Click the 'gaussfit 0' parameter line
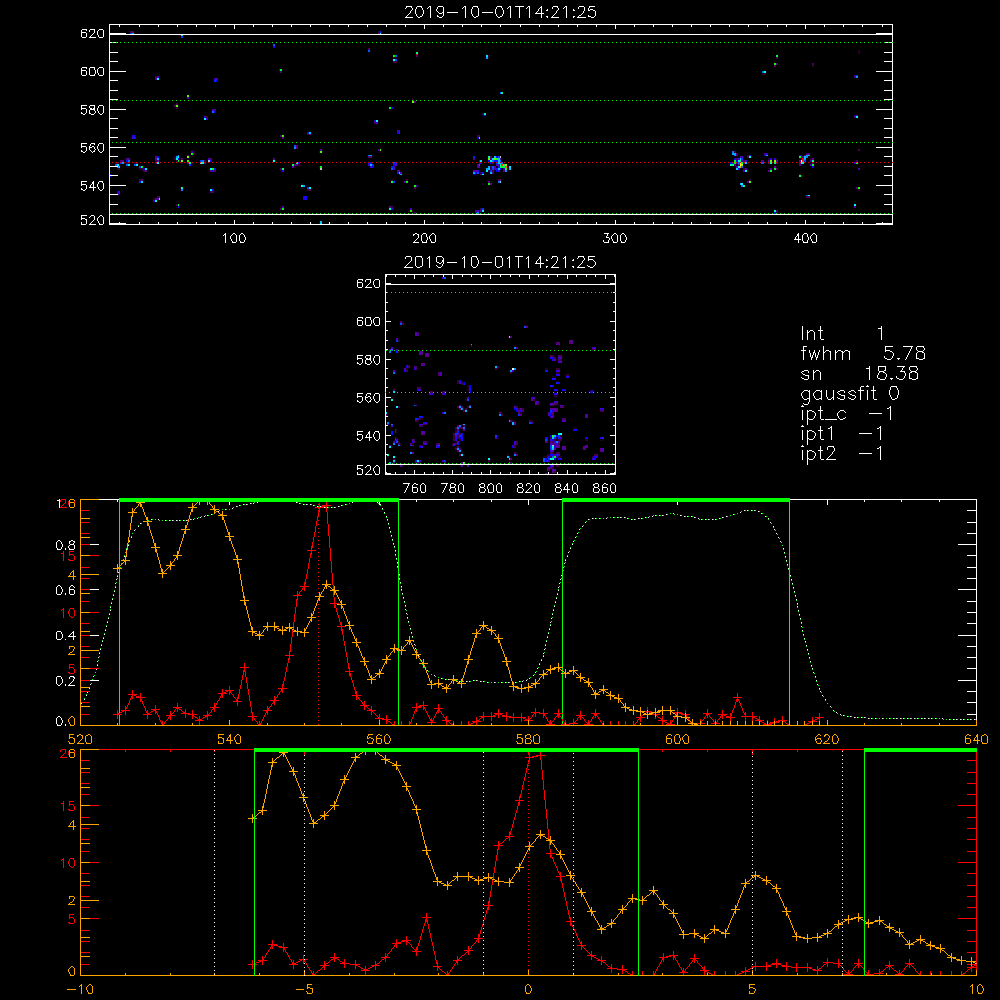Image resolution: width=1000 pixels, height=1000 pixels. (x=850, y=393)
